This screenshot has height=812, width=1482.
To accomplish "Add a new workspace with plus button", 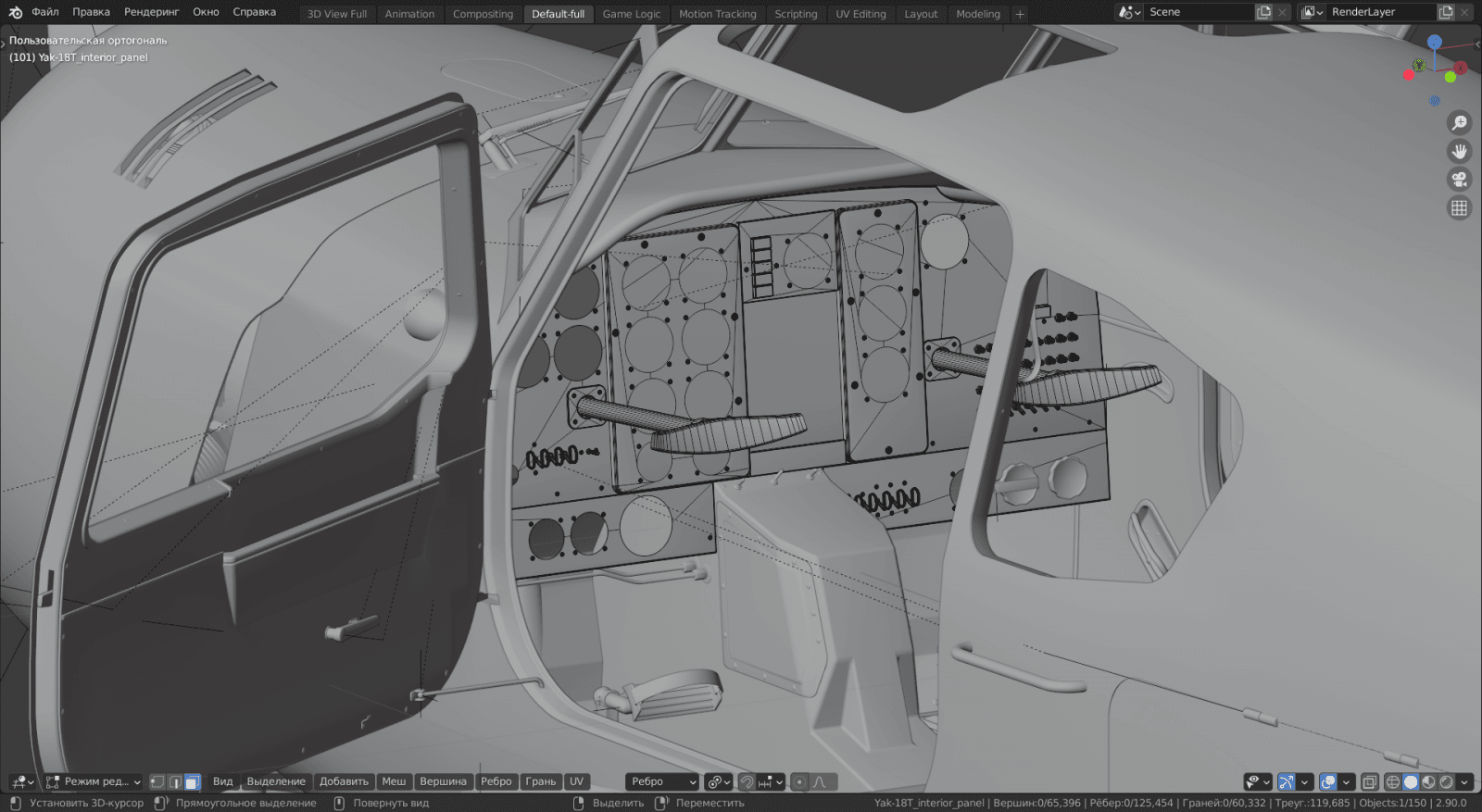I will click(1020, 14).
